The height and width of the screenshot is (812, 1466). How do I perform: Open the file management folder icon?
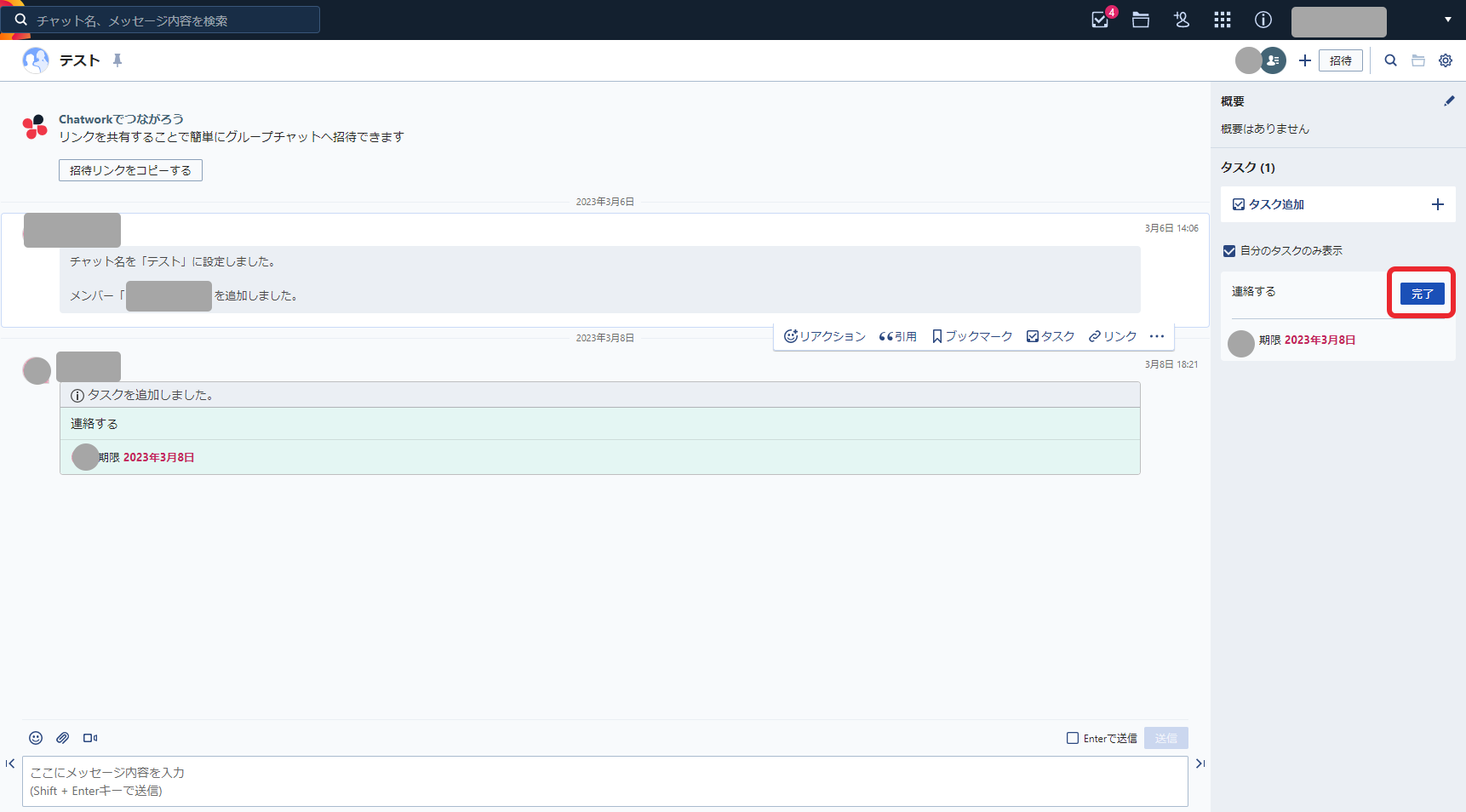pyautogui.click(x=1141, y=20)
